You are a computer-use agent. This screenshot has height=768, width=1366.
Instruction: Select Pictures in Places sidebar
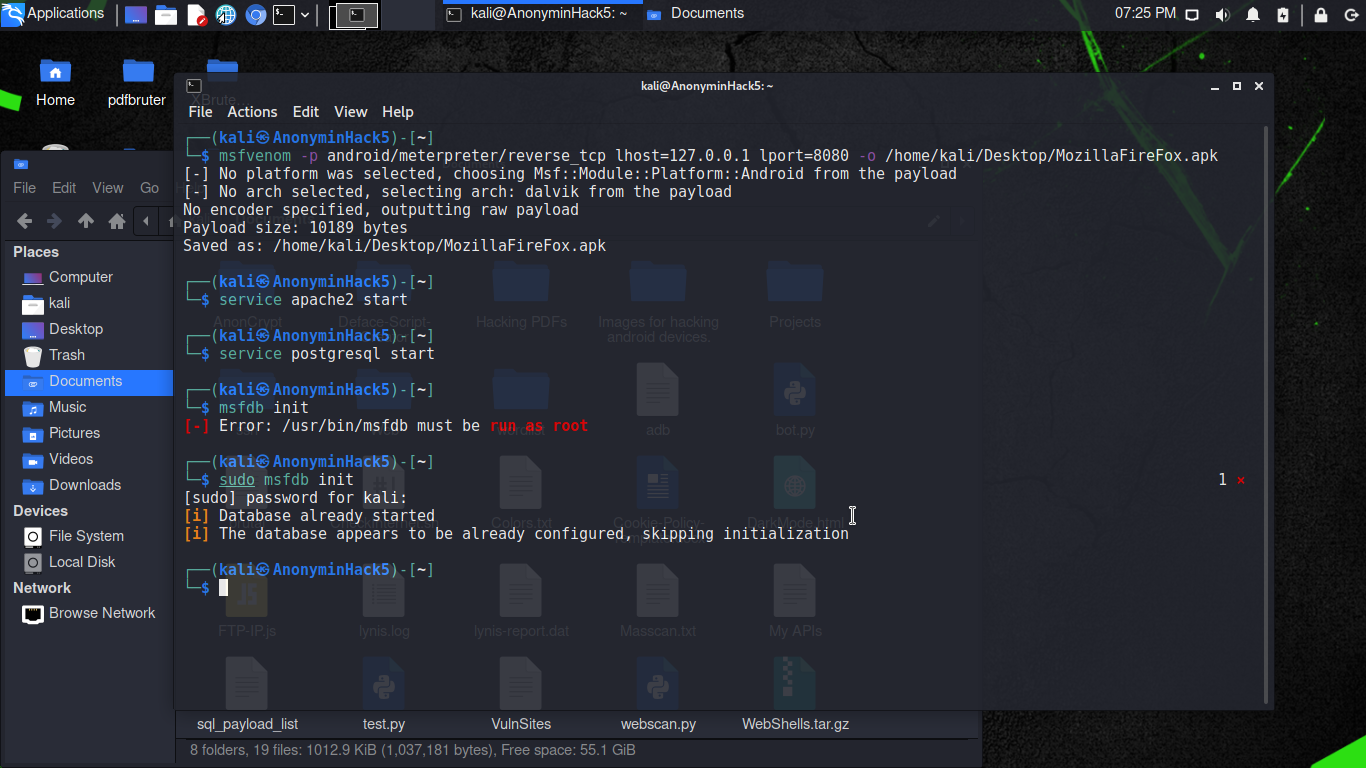click(x=89, y=433)
